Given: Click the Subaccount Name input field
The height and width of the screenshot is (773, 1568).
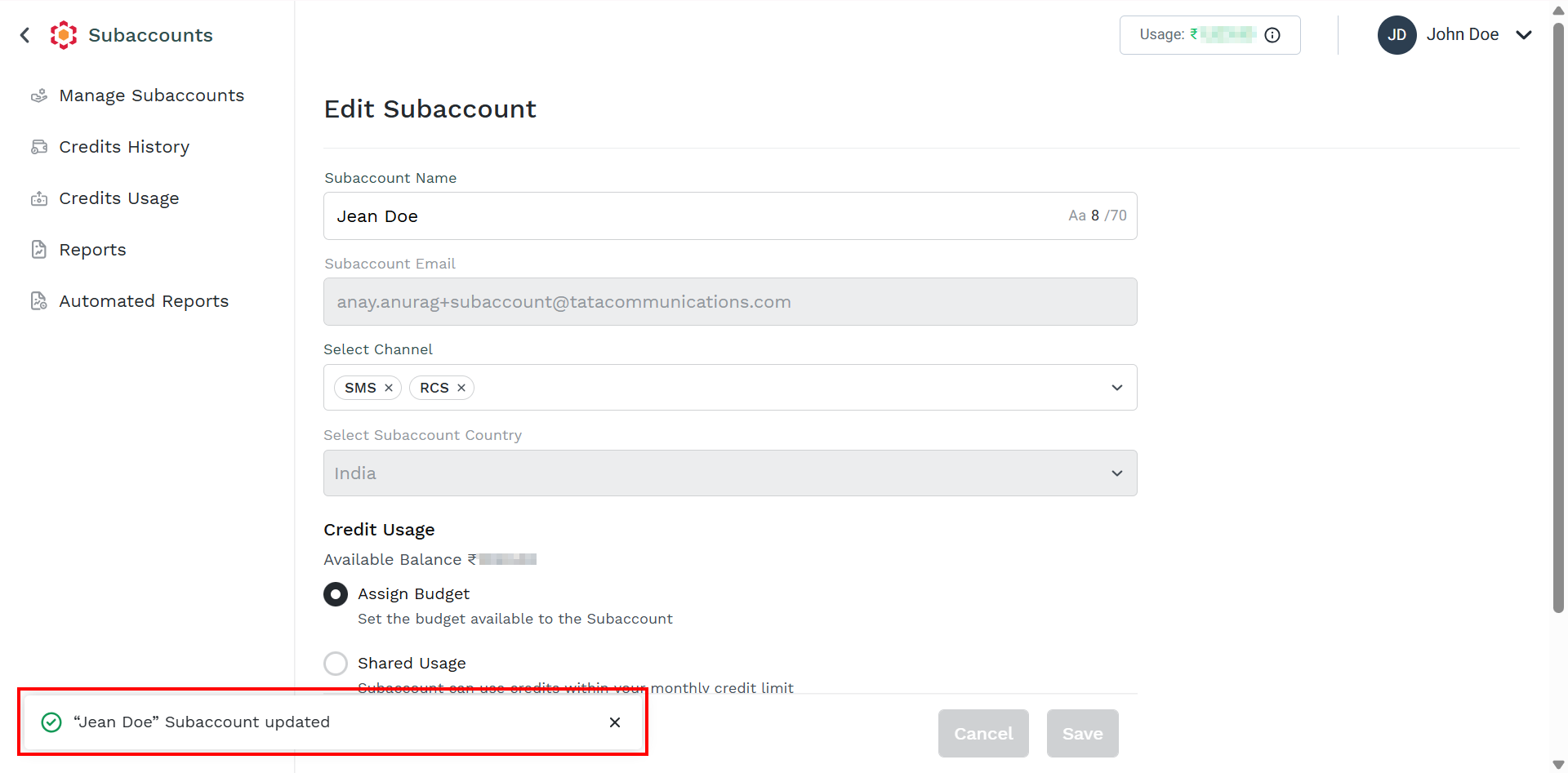Looking at the screenshot, I should click(x=730, y=216).
